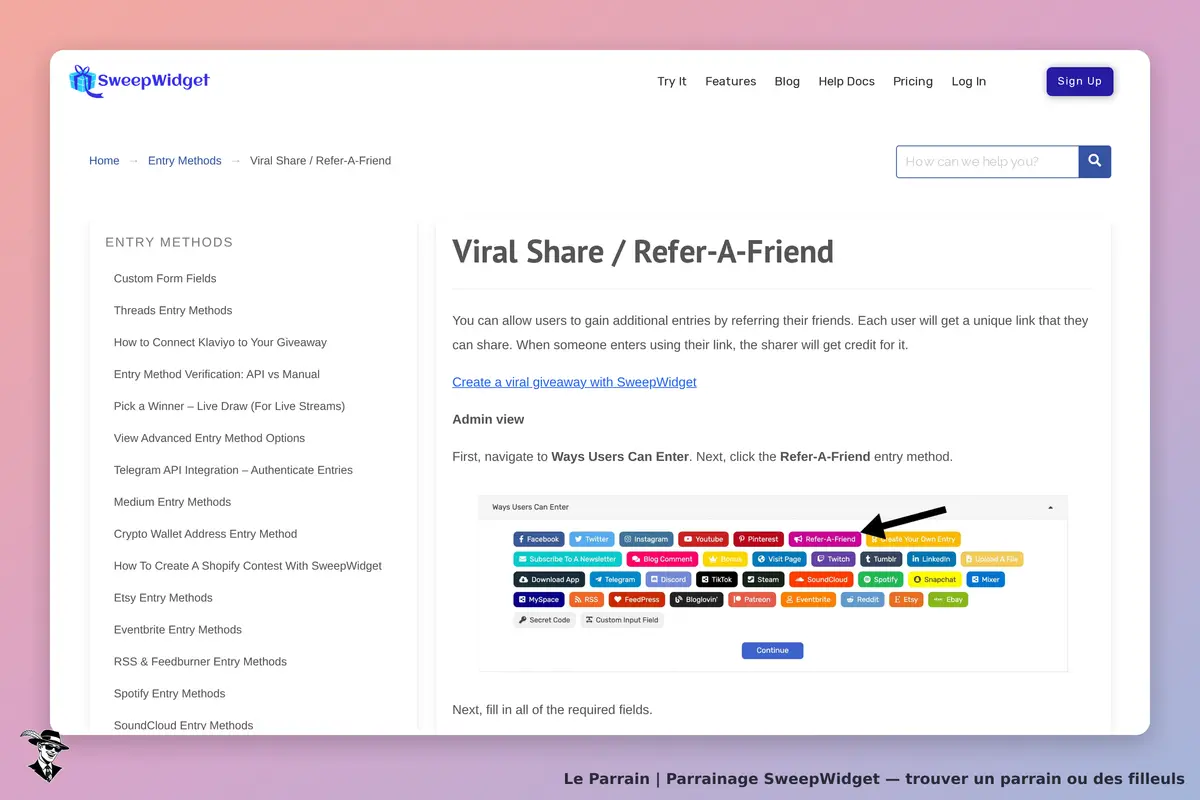Click the Home breadcrumb link
The image size is (1200, 800).
104,161
